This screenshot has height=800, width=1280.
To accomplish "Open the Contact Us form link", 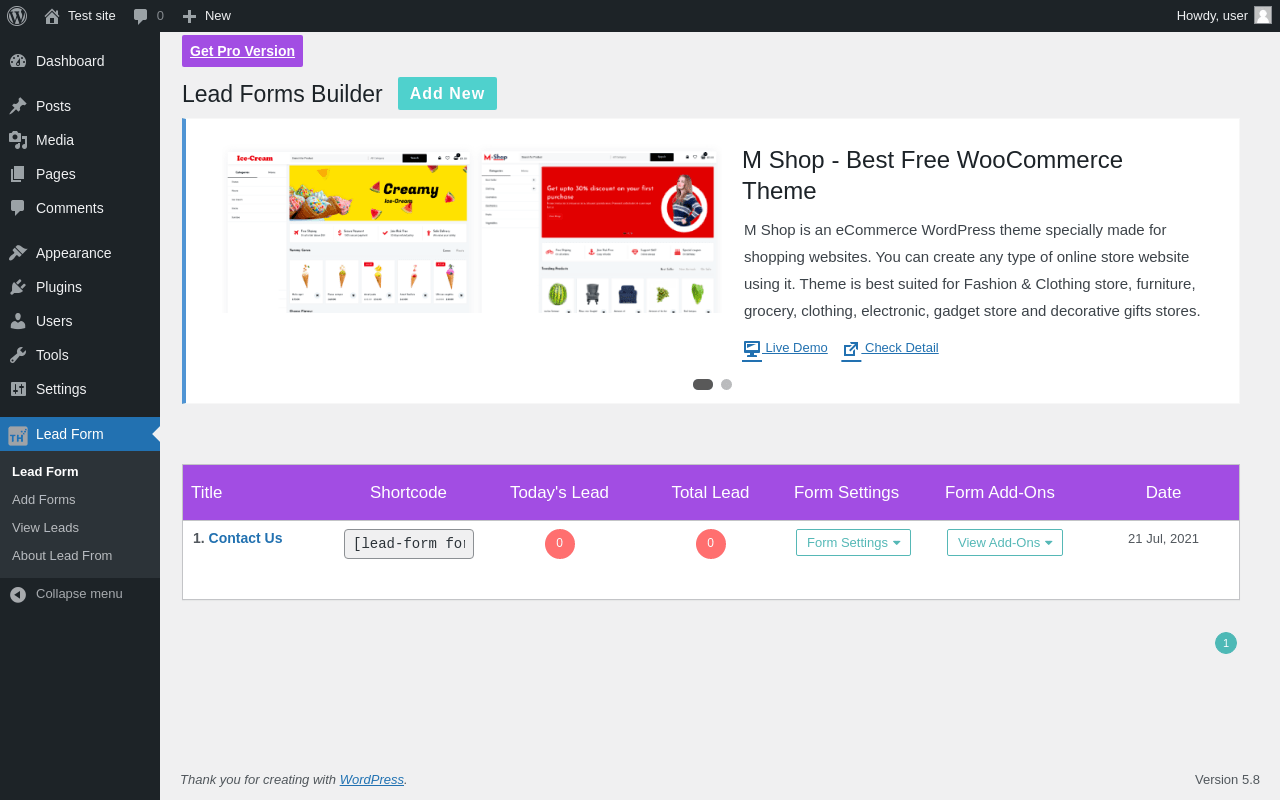I will pyautogui.click(x=245, y=538).
